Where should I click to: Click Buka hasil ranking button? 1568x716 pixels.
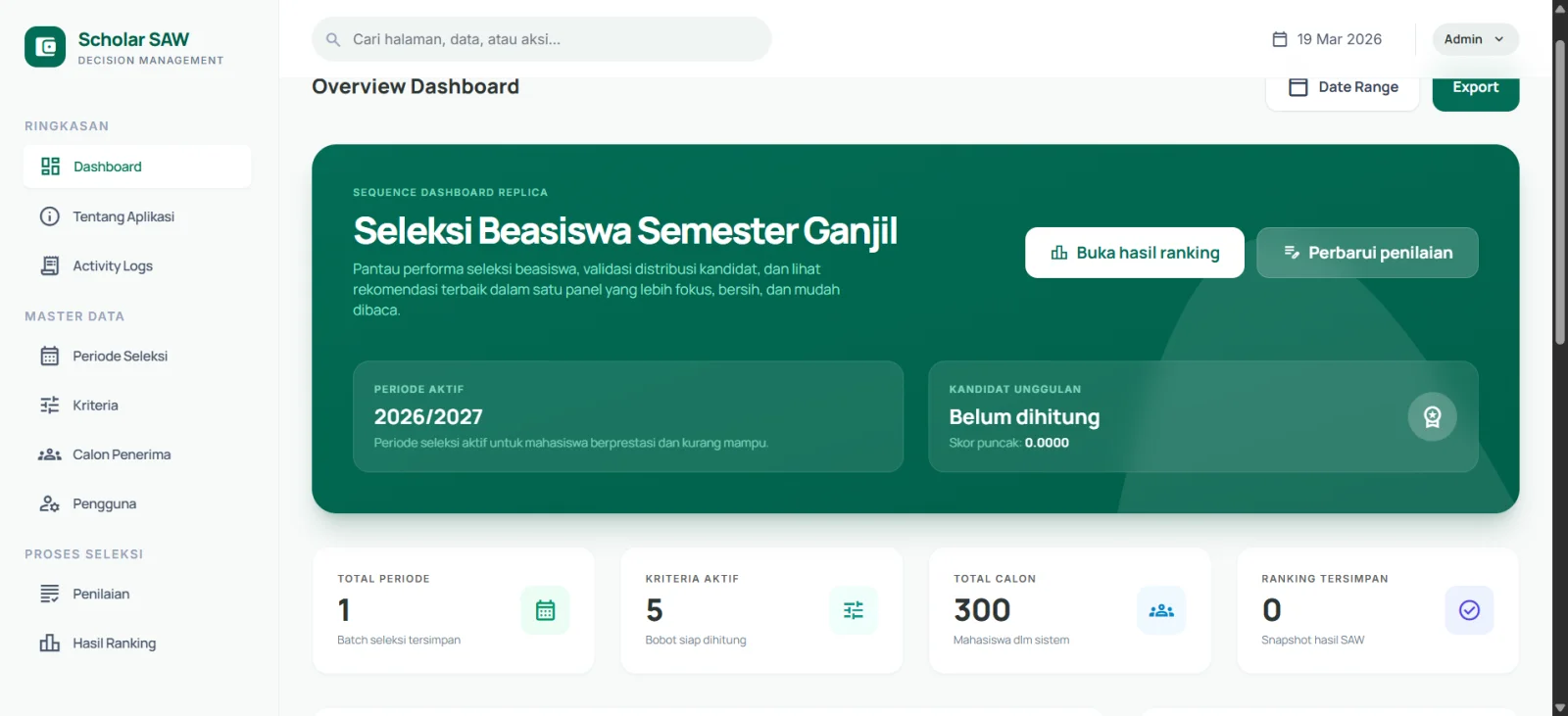(1134, 253)
